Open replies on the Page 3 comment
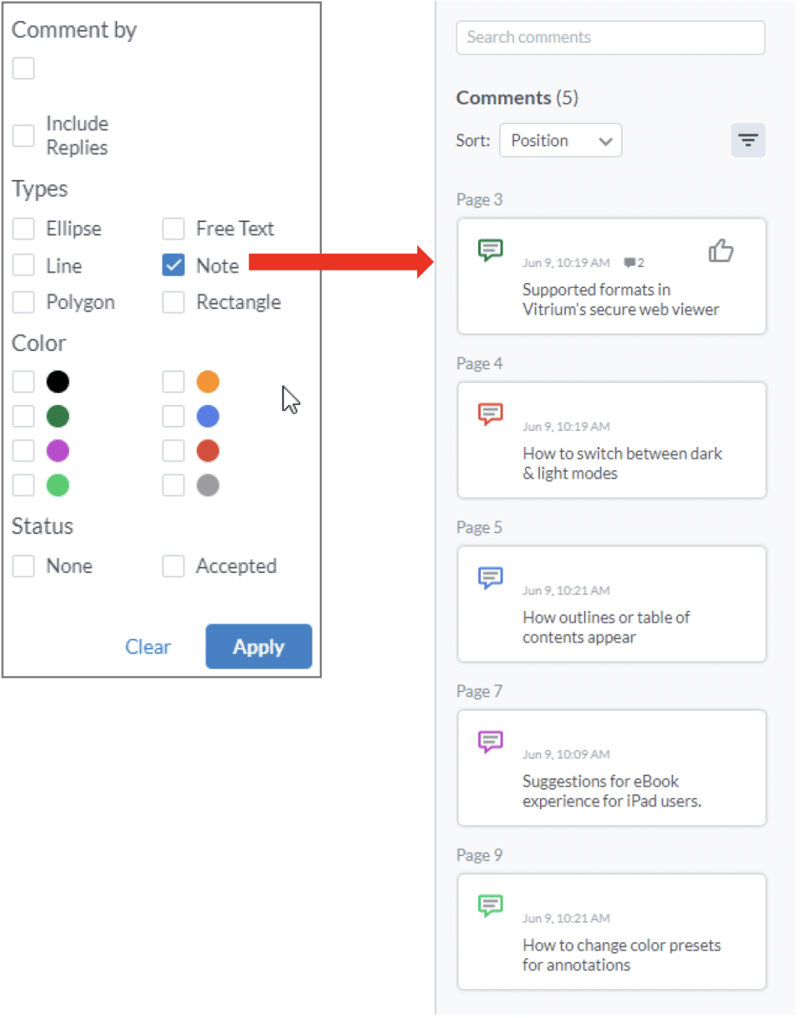Screen dimensions: 800x1018 (634, 262)
